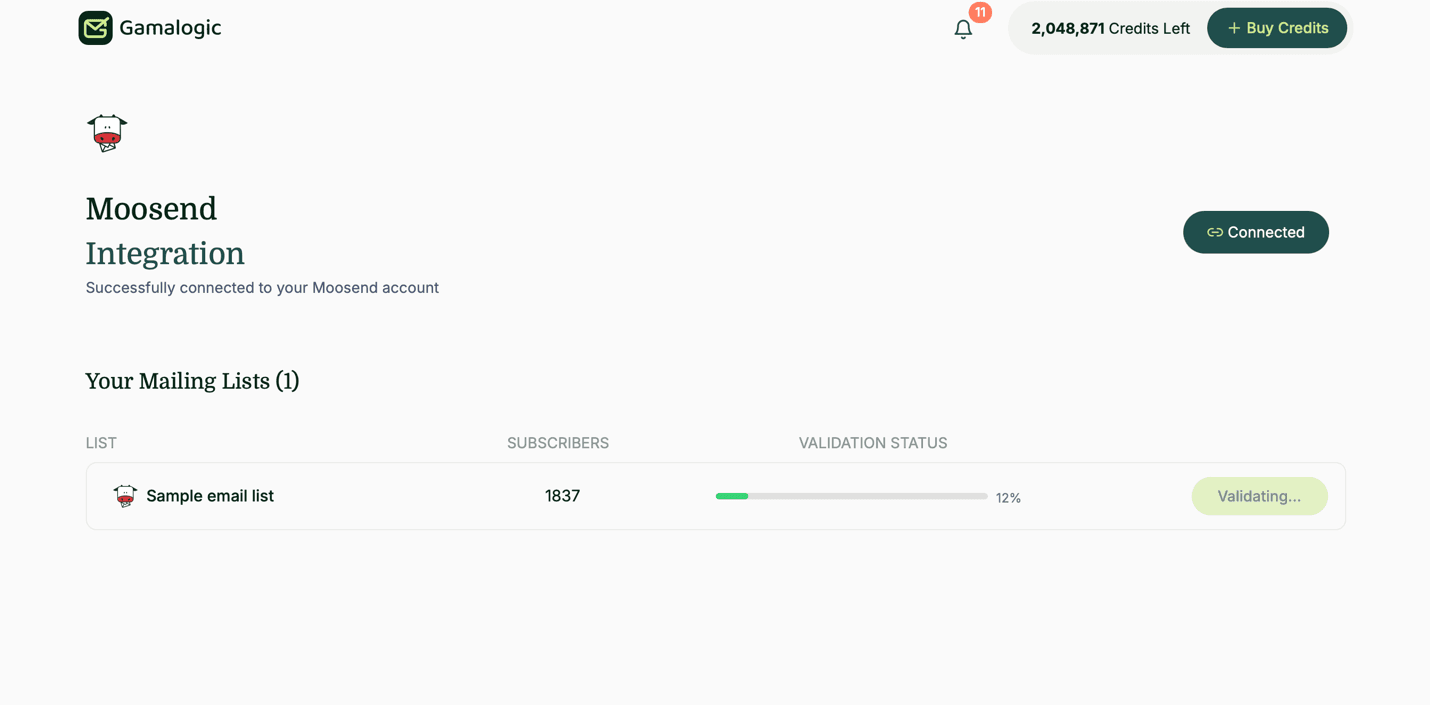
Task: Click the notification badge showing 11
Action: (980, 12)
